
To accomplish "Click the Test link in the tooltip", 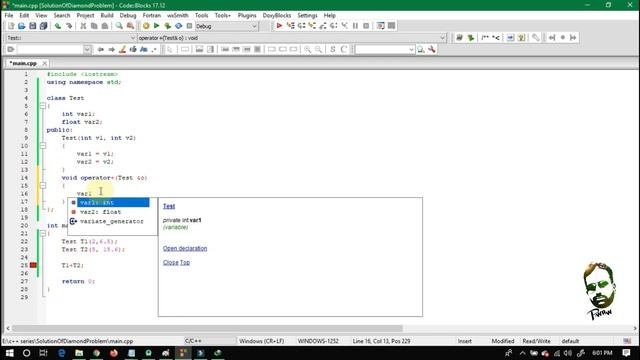I will 169,206.
